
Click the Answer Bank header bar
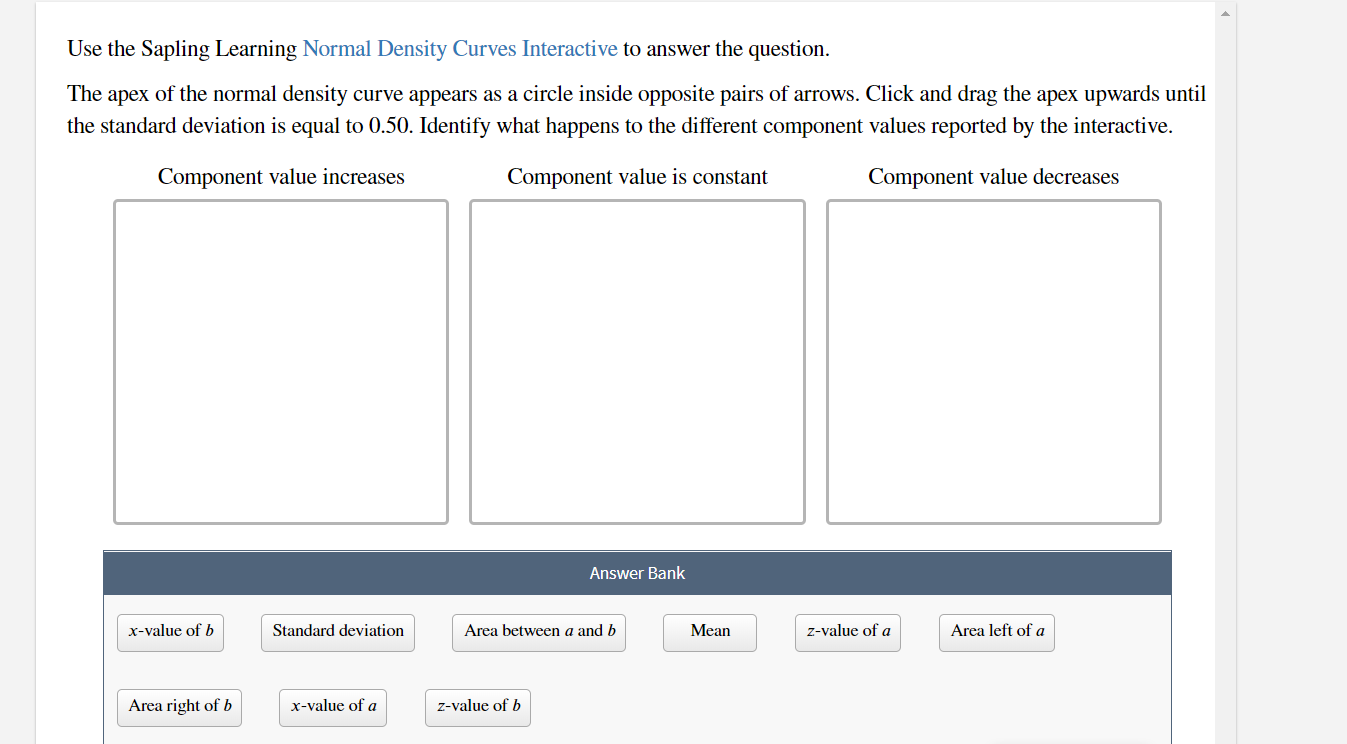click(x=637, y=572)
